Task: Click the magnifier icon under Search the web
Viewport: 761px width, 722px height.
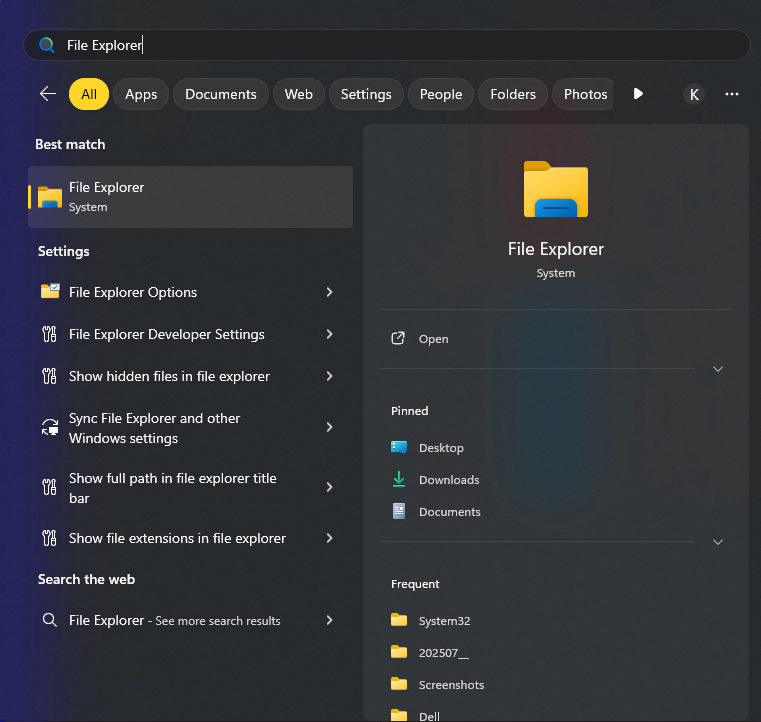Action: click(50, 620)
